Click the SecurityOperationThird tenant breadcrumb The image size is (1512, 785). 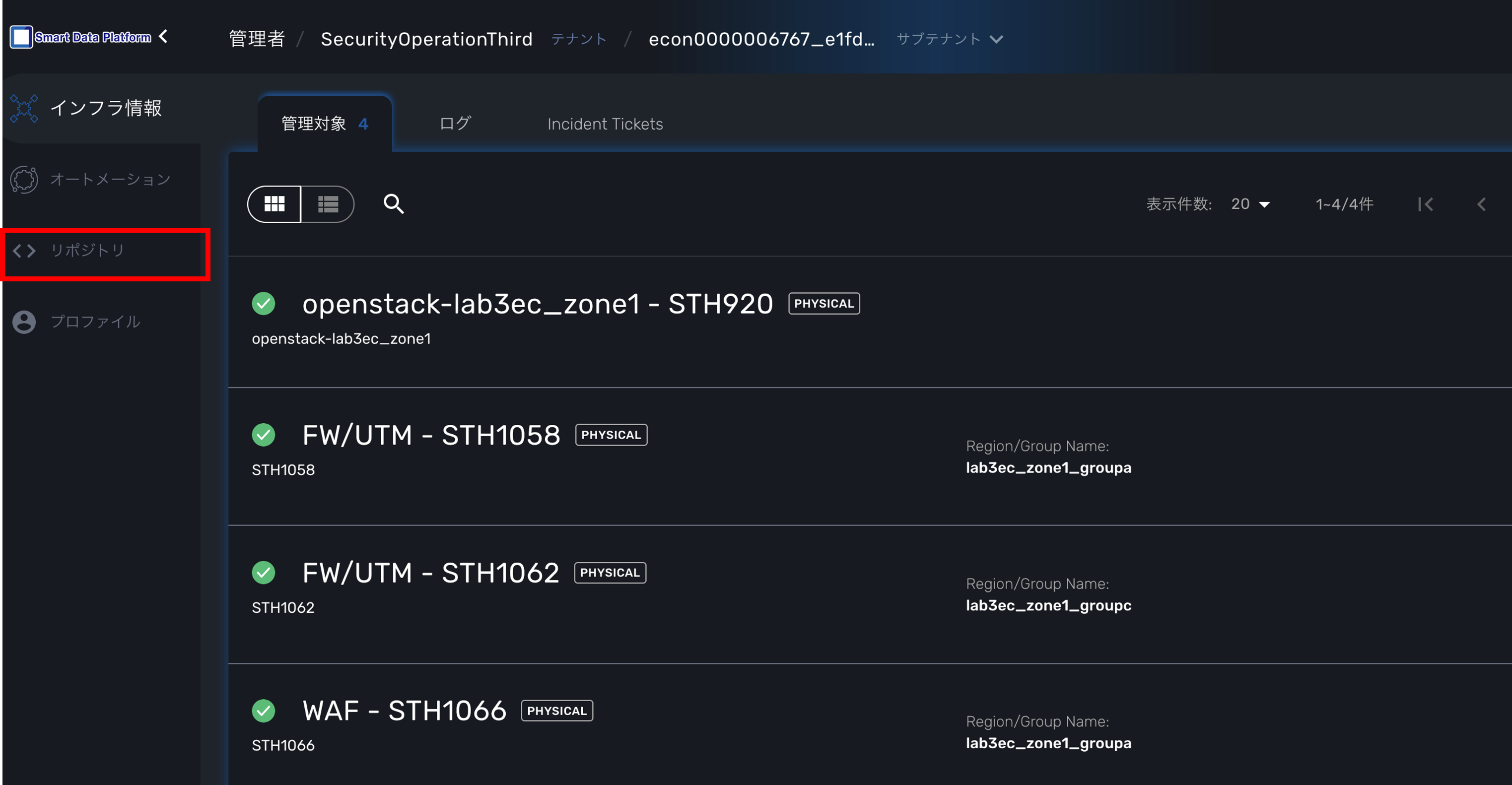pyautogui.click(x=426, y=39)
